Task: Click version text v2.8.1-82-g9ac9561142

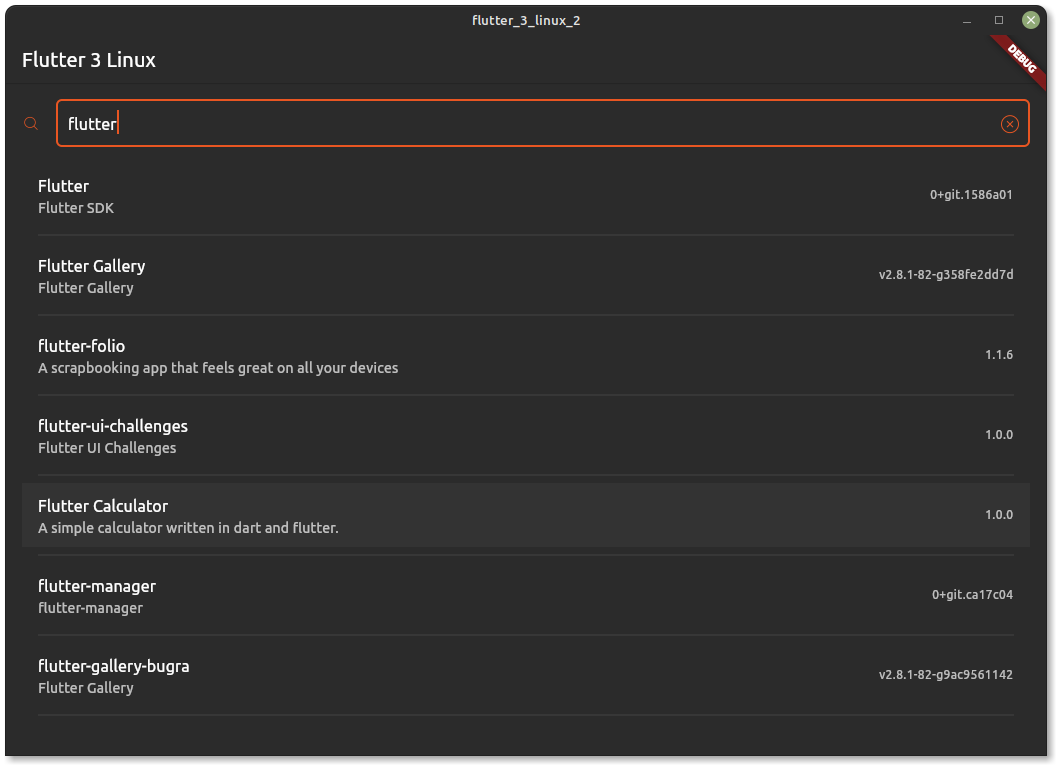Action: tap(946, 675)
